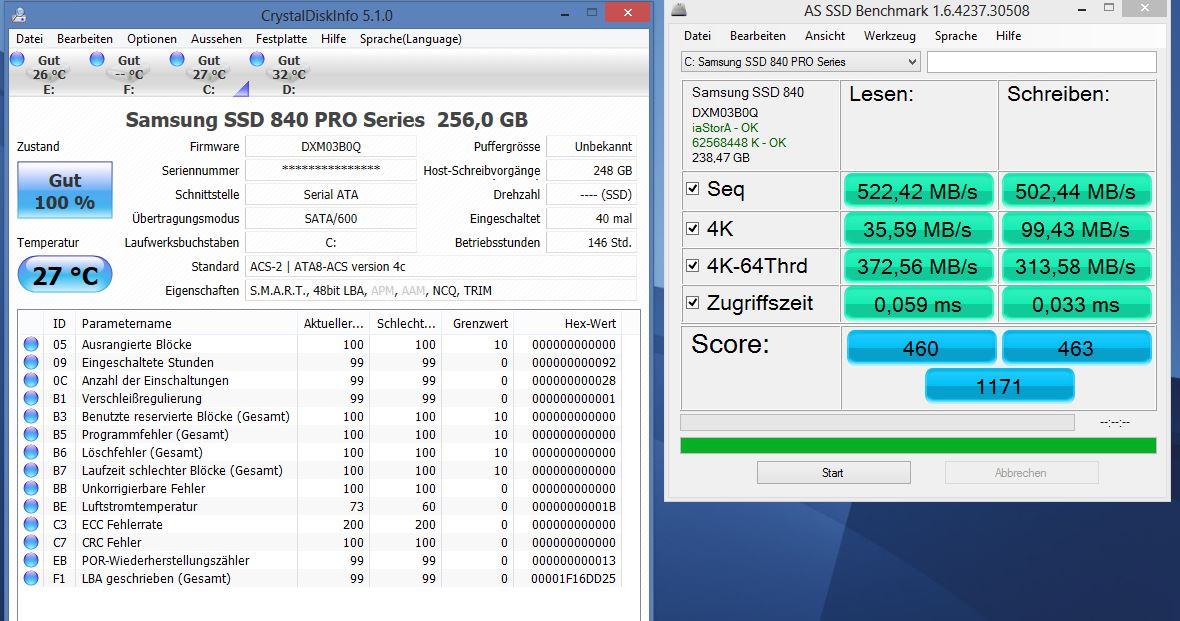
Task: Click the Seq write result 502,44 MB/s
Action: coord(1076,191)
